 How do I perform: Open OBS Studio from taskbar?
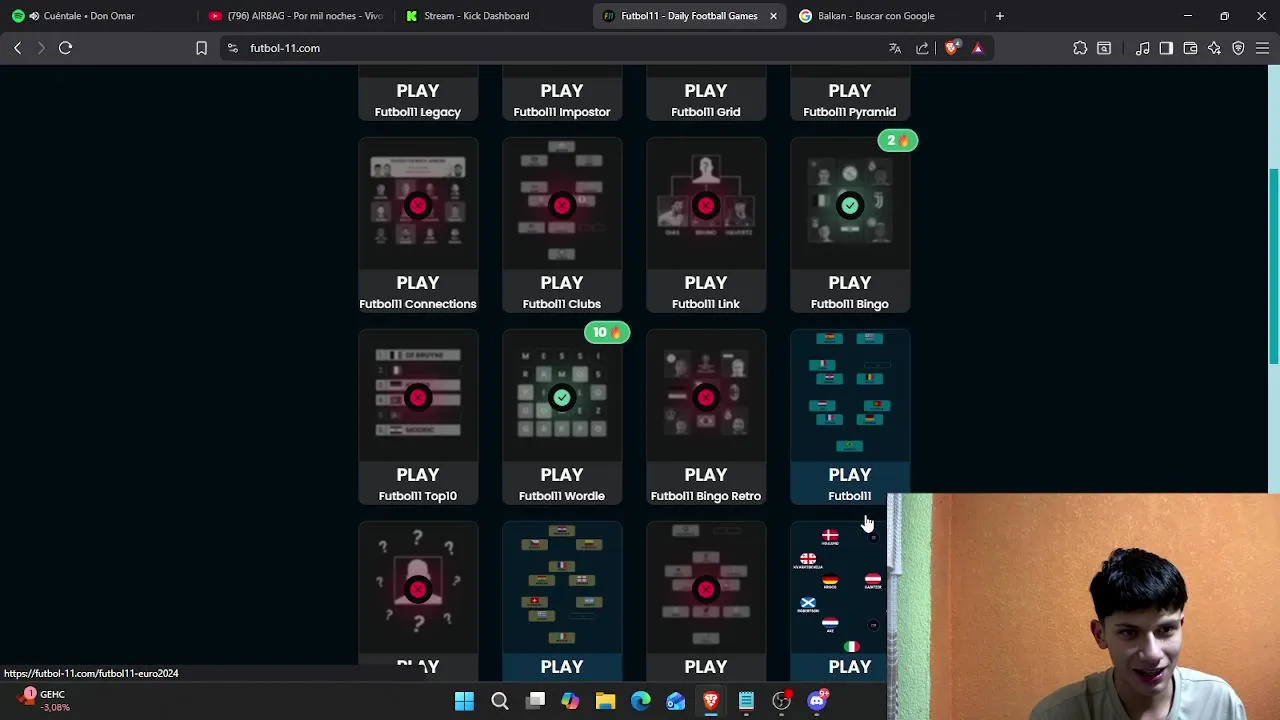click(782, 701)
